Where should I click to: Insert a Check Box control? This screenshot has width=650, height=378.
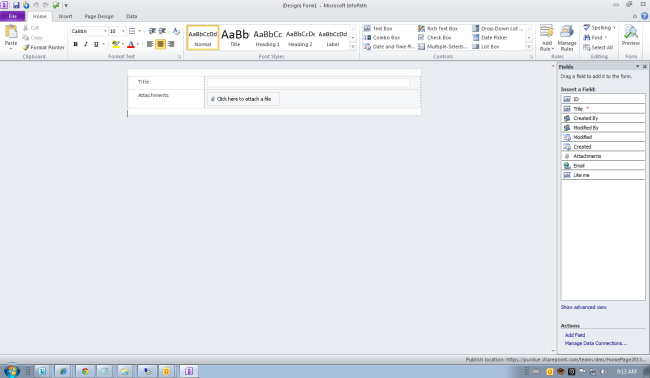coord(434,38)
